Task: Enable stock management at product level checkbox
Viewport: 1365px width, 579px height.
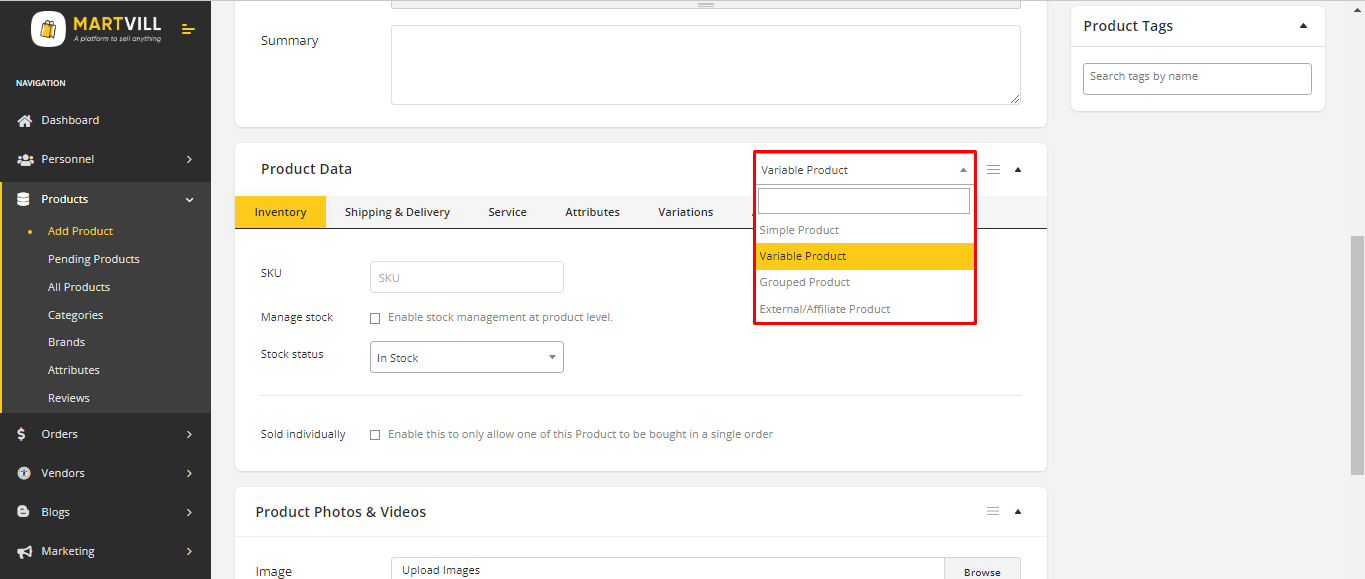Action: click(x=375, y=318)
